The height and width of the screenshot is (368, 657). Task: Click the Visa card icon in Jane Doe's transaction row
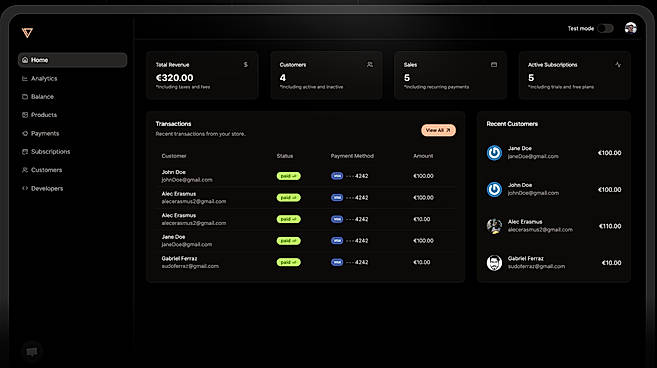[x=337, y=241]
